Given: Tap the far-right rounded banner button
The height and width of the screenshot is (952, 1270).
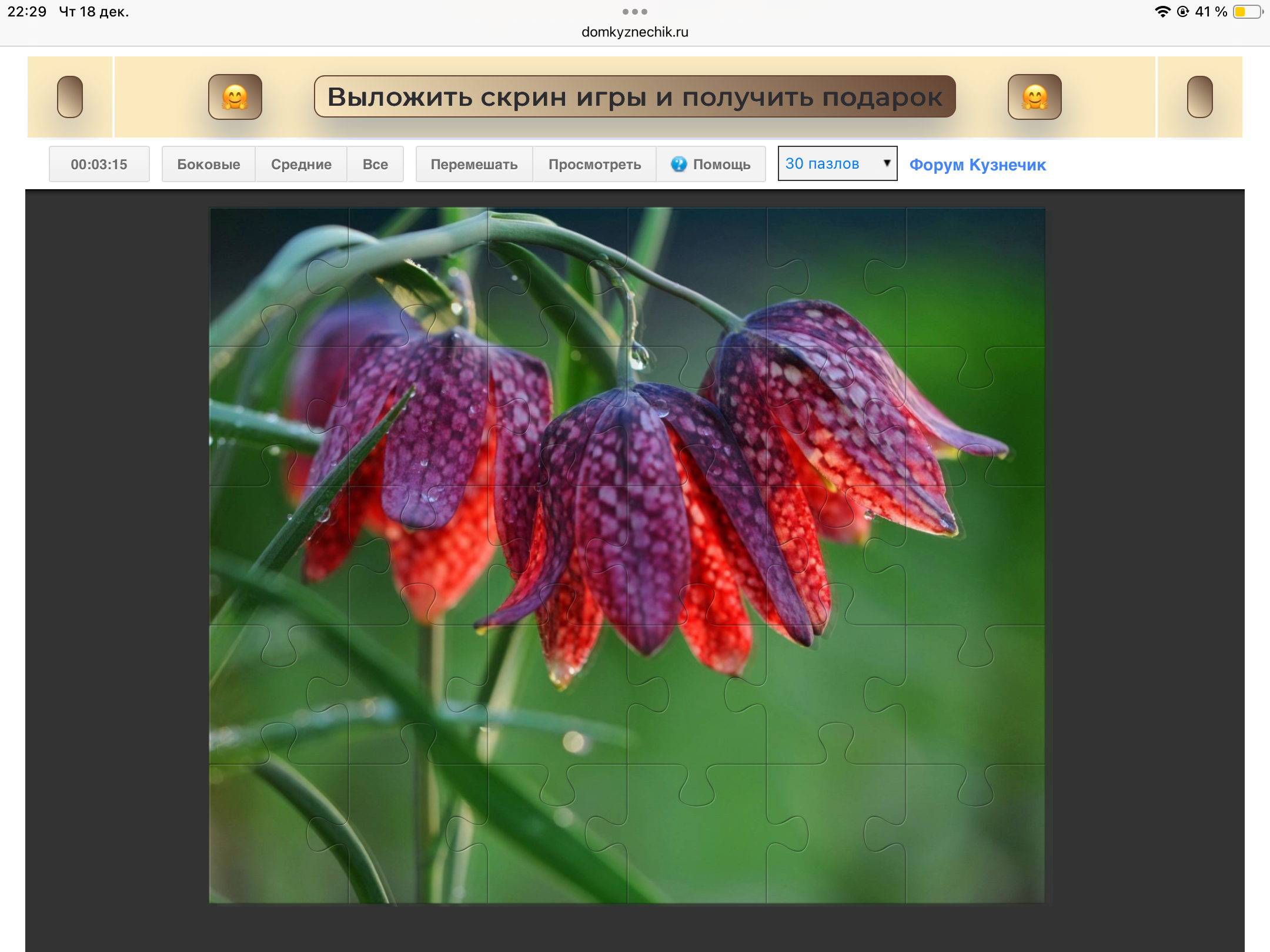Looking at the screenshot, I should pyautogui.click(x=1199, y=97).
